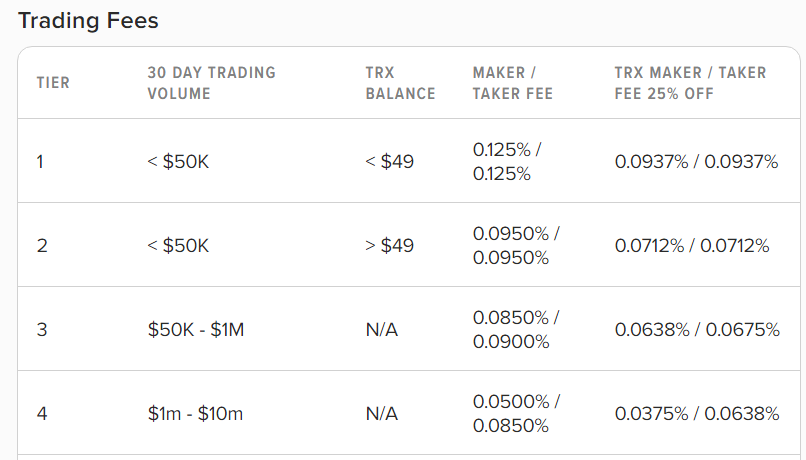This screenshot has width=806, height=460.
Task: Click the tier 4 row number
Action: point(42,414)
